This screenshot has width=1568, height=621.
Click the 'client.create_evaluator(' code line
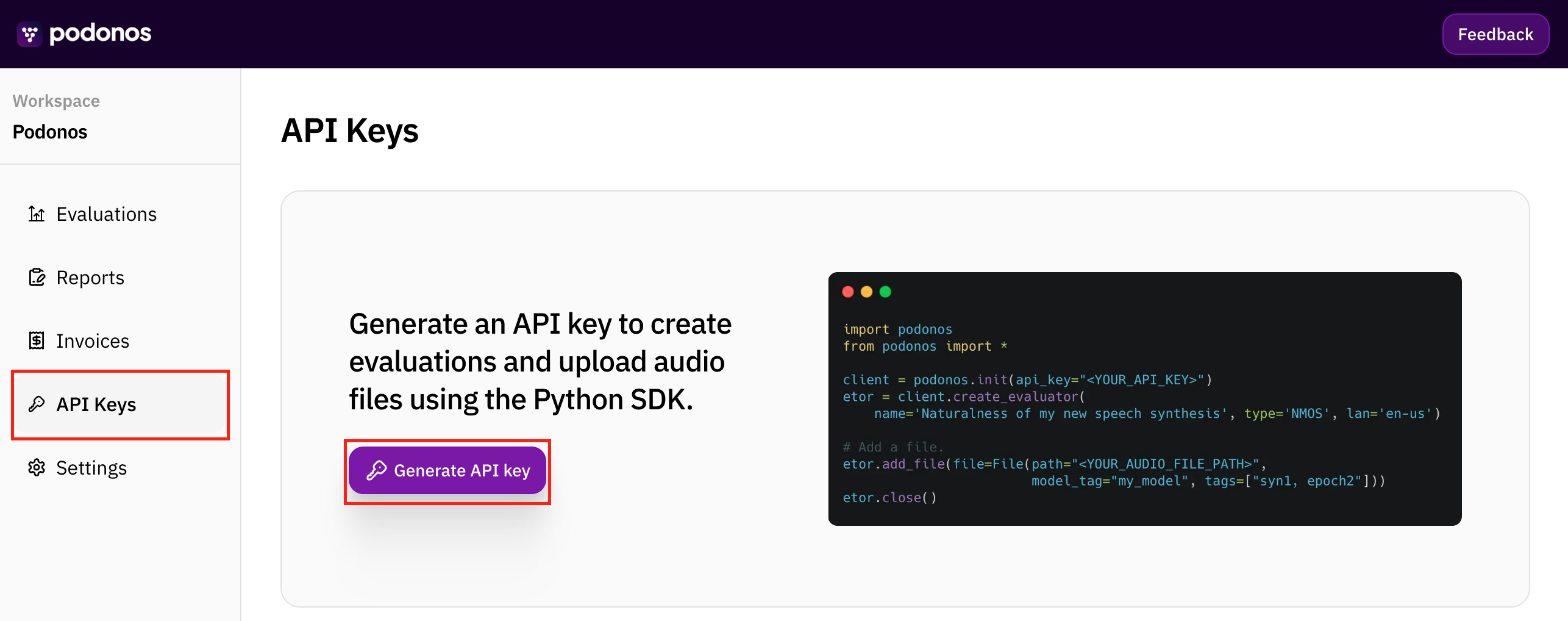pyautogui.click(x=964, y=397)
